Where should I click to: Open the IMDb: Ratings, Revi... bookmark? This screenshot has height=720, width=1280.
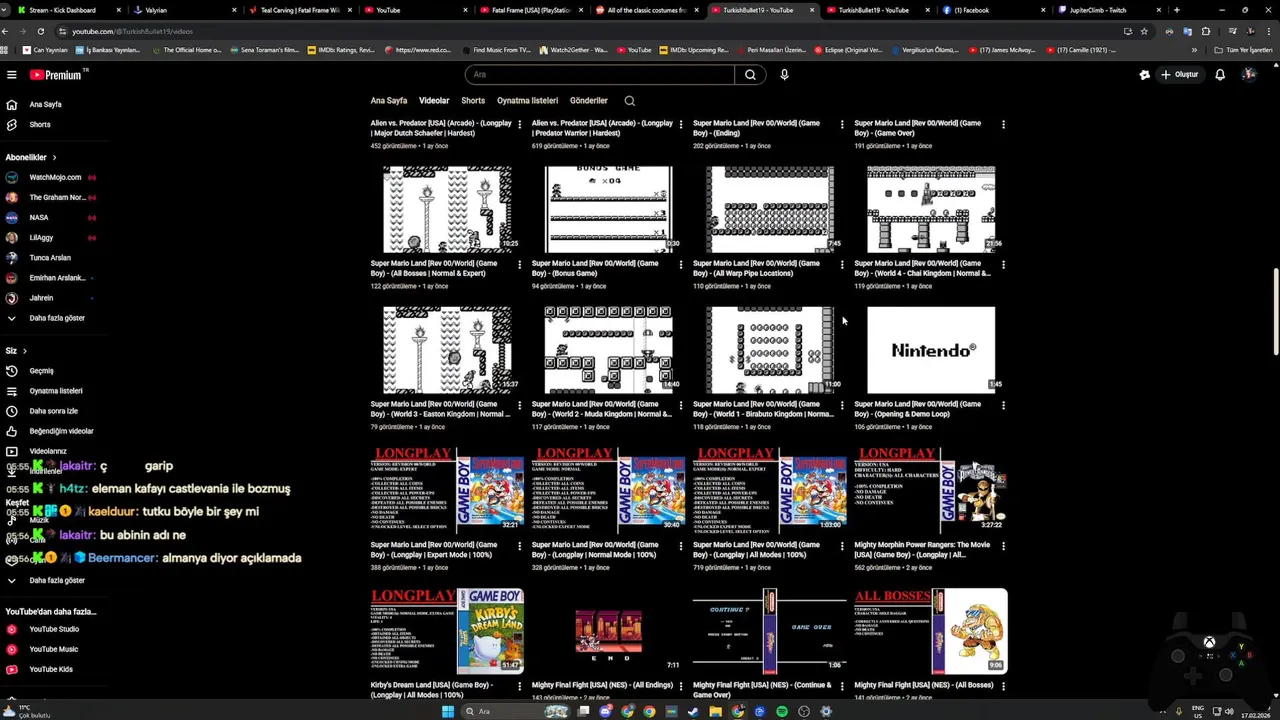point(340,50)
